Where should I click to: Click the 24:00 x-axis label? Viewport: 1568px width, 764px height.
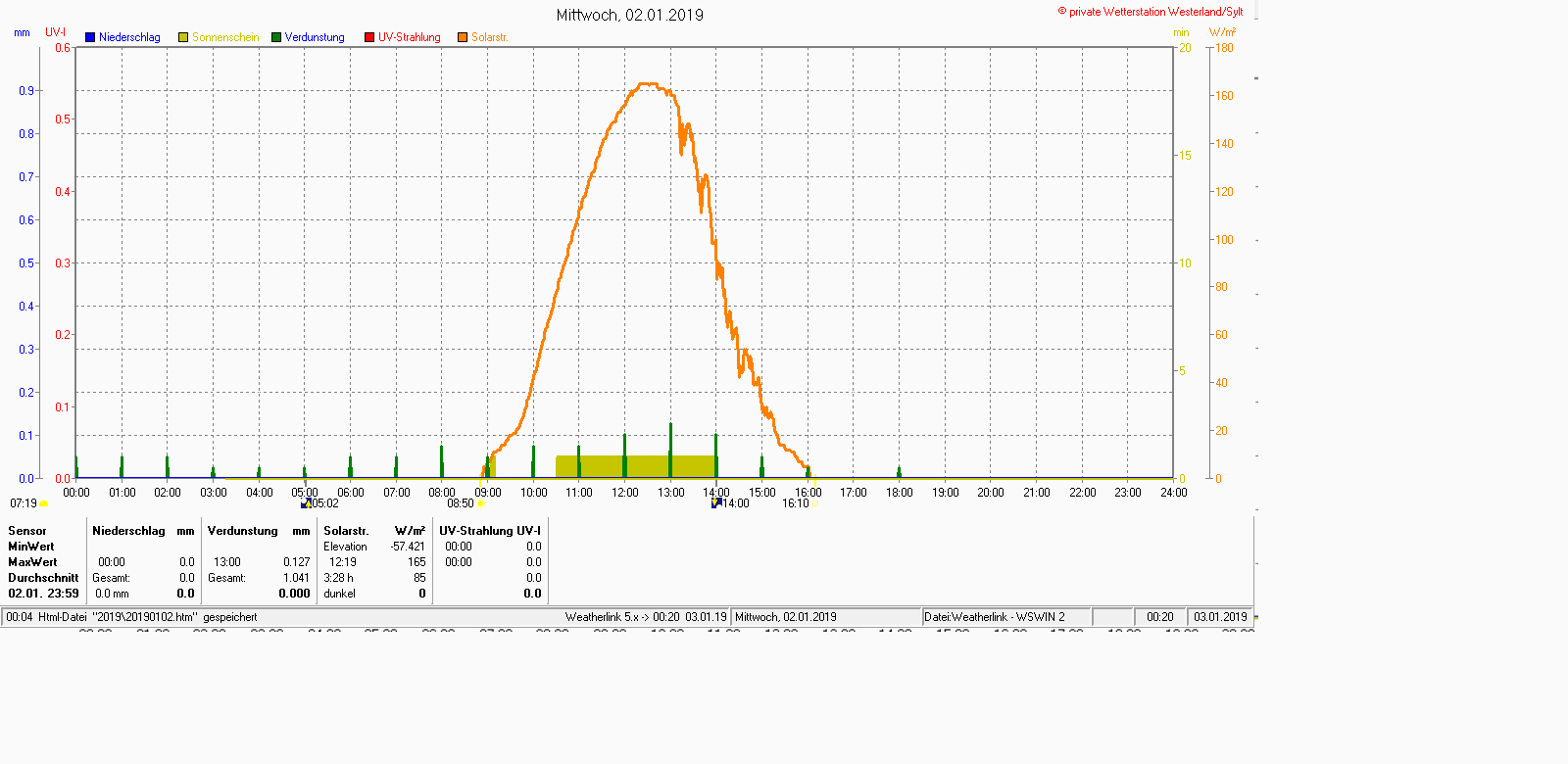(x=1174, y=493)
